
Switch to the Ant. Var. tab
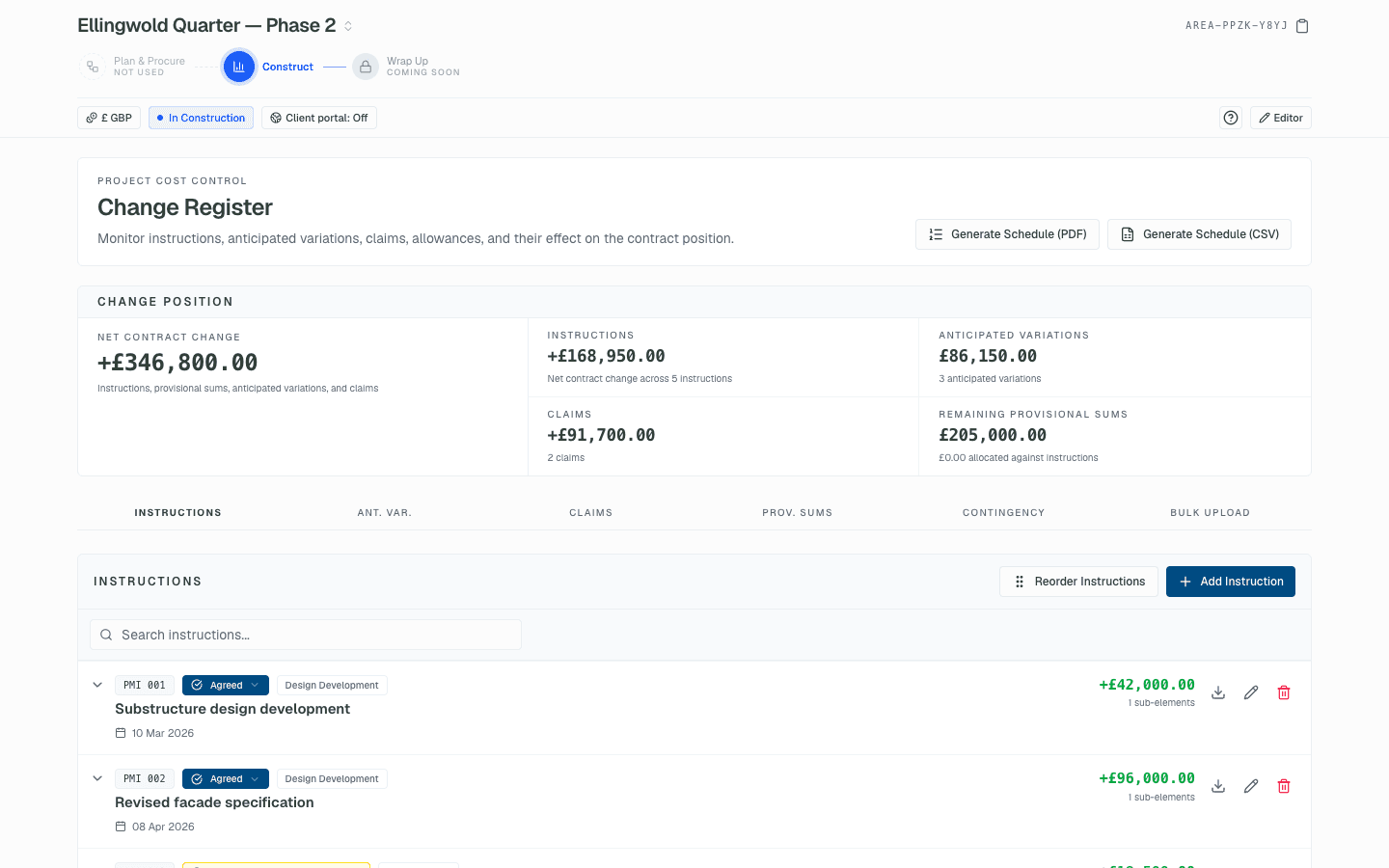click(x=385, y=513)
